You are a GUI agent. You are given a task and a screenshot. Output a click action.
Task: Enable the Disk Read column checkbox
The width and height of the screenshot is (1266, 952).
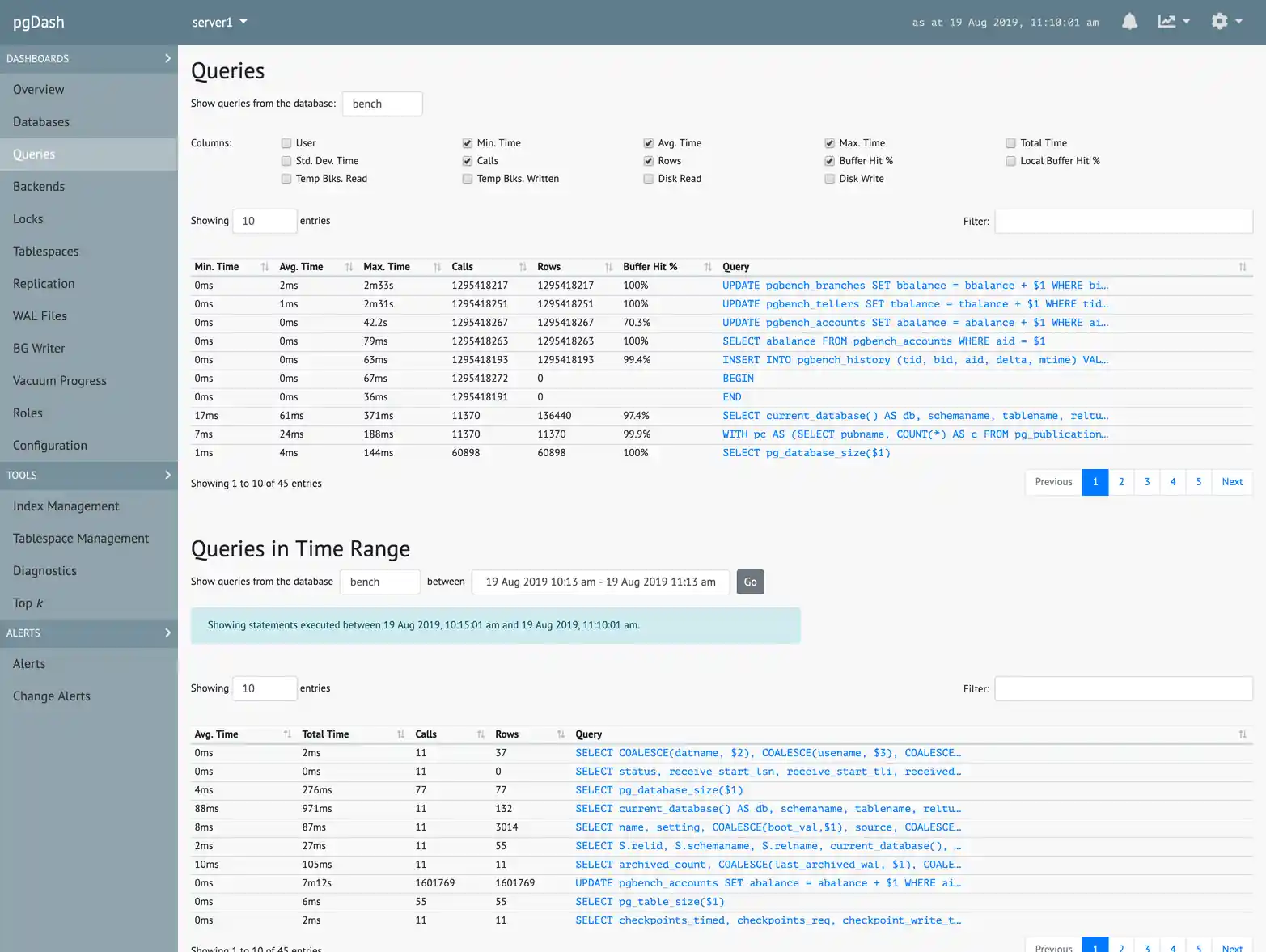click(649, 179)
